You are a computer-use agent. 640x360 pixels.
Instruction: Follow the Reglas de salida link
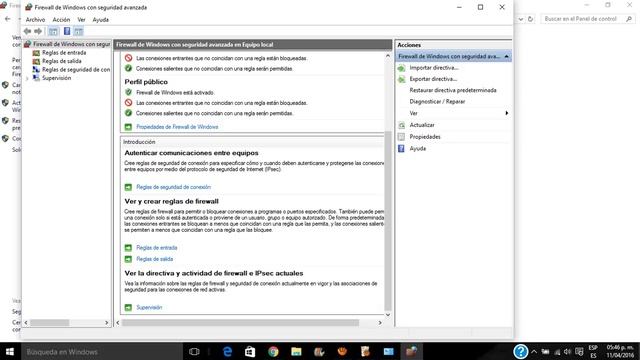[154, 259]
